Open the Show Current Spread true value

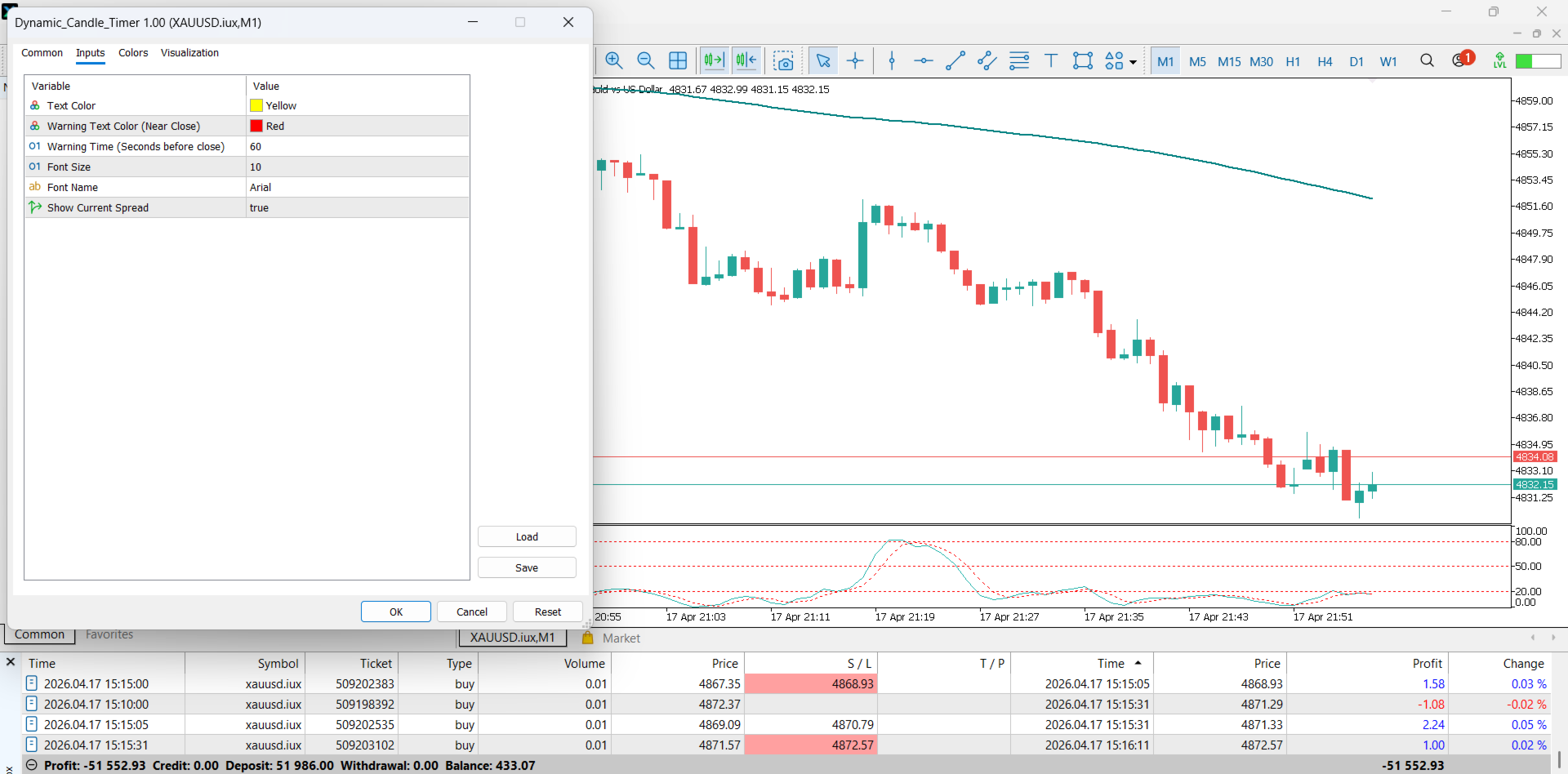click(x=358, y=207)
